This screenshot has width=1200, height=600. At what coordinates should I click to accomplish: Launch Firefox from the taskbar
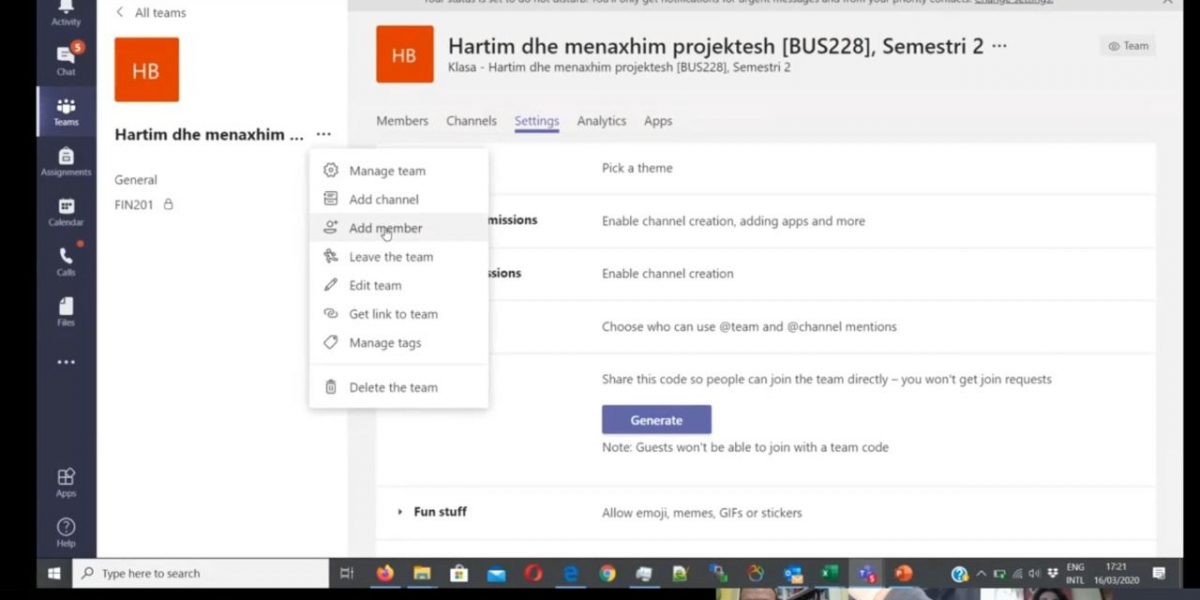(386, 573)
